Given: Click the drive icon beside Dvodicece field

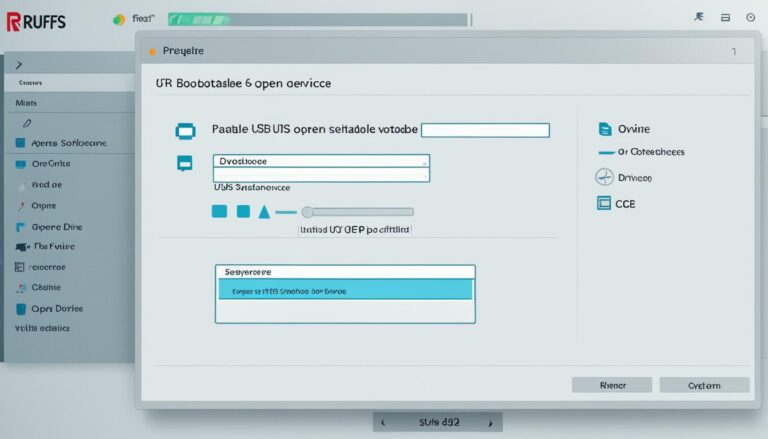Looking at the screenshot, I should [x=184, y=163].
